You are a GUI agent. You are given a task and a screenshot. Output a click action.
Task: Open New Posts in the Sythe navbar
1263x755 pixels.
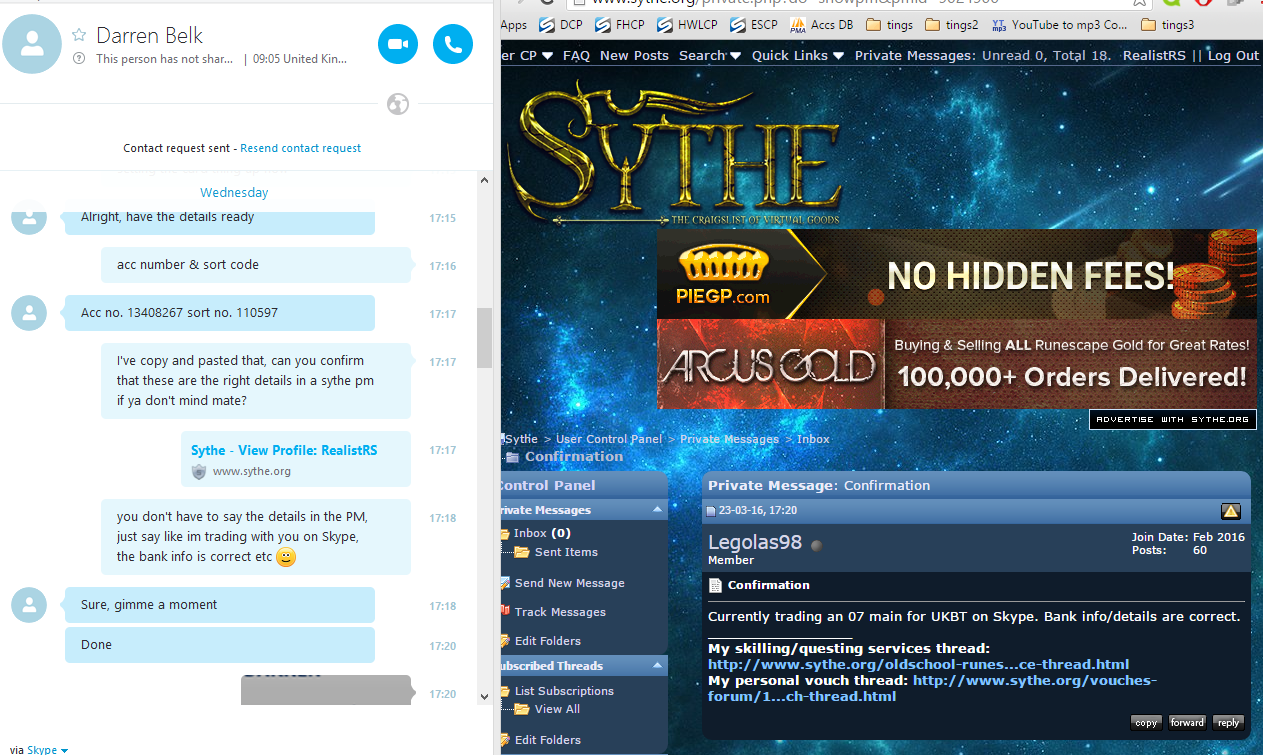pyautogui.click(x=634, y=56)
